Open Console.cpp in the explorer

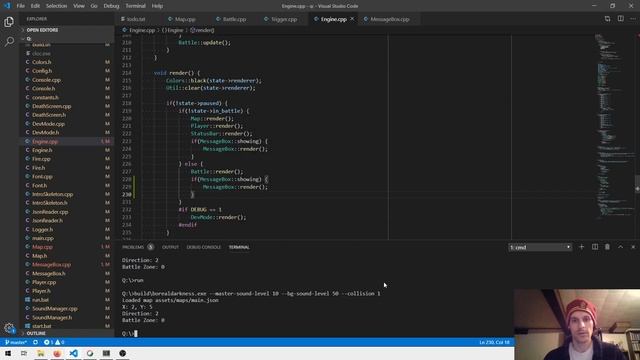[x=46, y=80]
